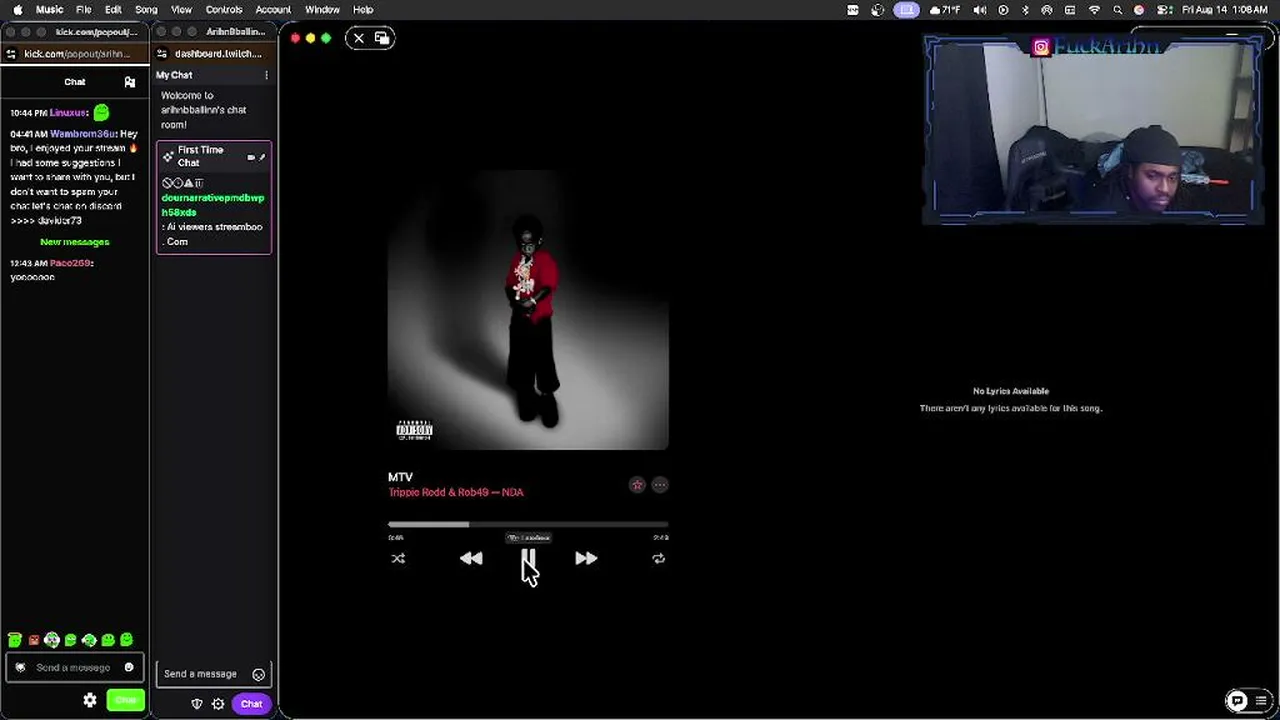Image resolution: width=1280 pixels, height=720 pixels.
Task: Open the My Chat options menu
Action: pyautogui.click(x=266, y=75)
